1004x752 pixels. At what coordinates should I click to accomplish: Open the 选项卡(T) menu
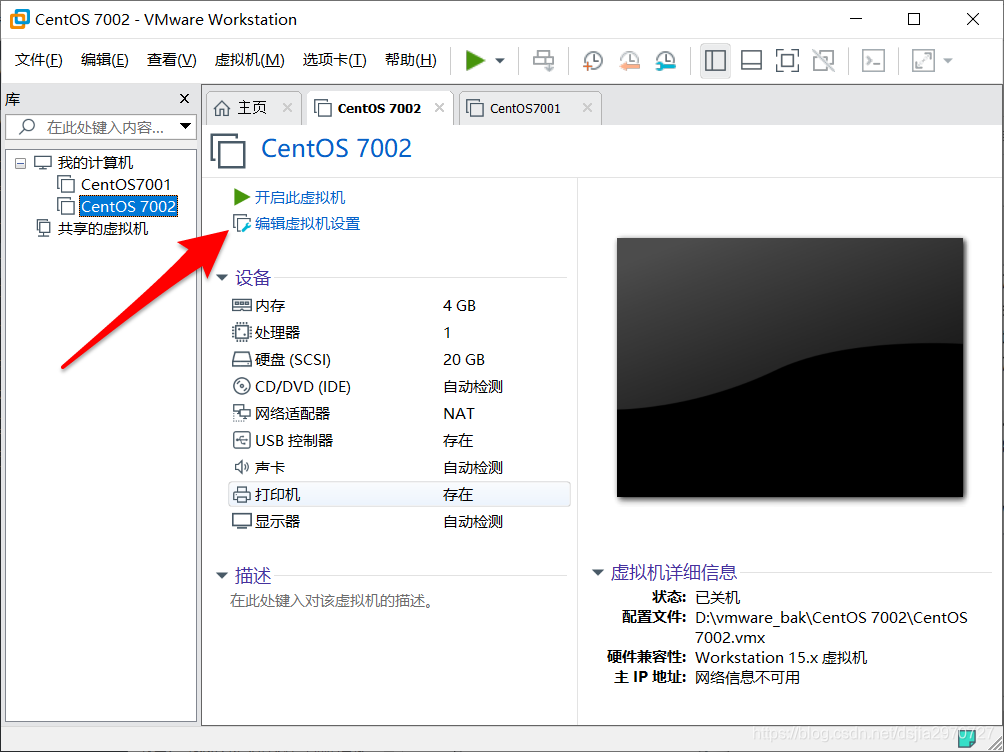(334, 60)
